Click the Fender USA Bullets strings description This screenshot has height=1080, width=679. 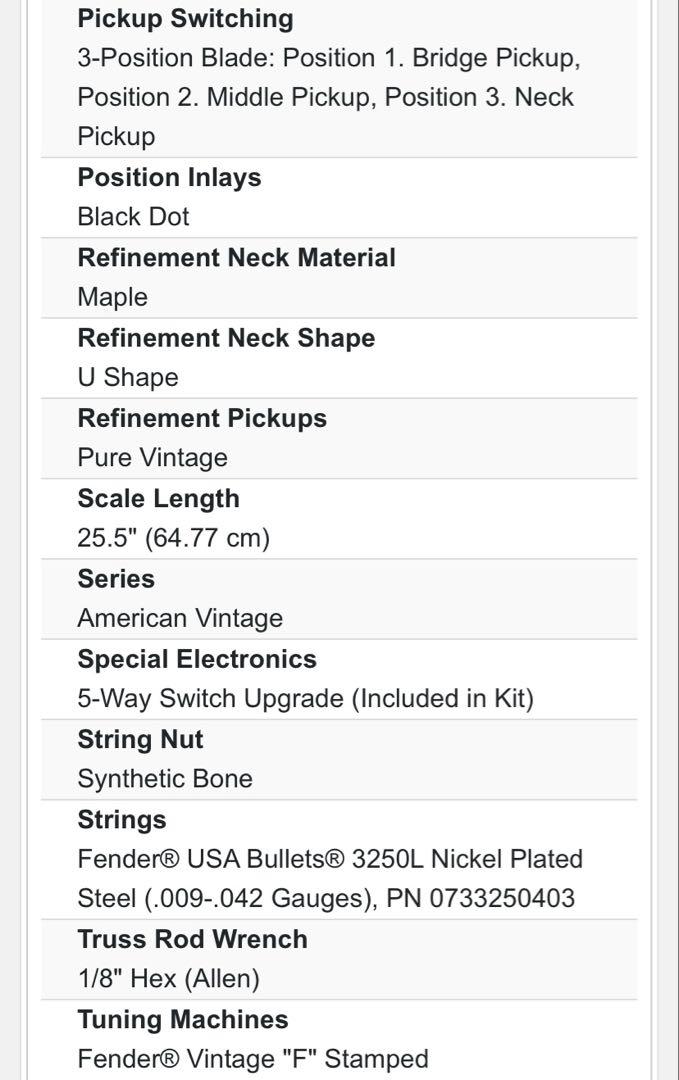[x=331, y=879]
